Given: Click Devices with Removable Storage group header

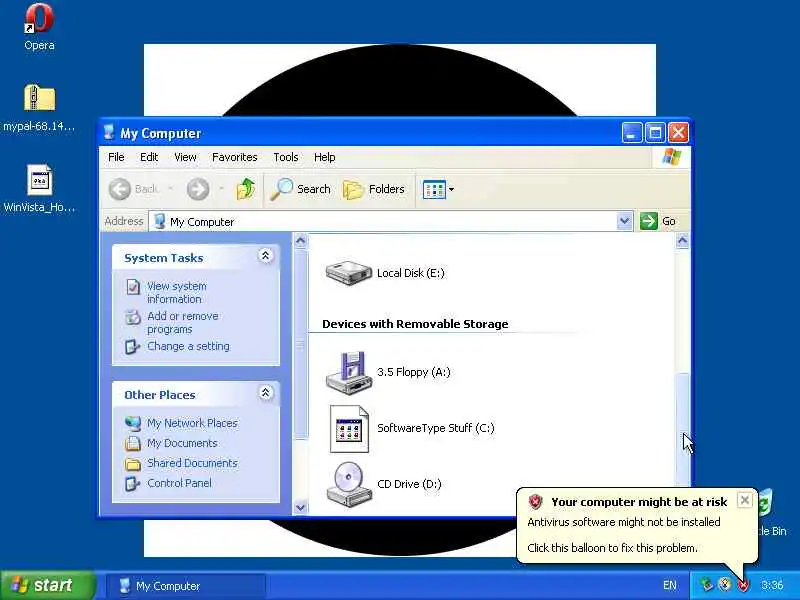Looking at the screenshot, I should click(415, 324).
